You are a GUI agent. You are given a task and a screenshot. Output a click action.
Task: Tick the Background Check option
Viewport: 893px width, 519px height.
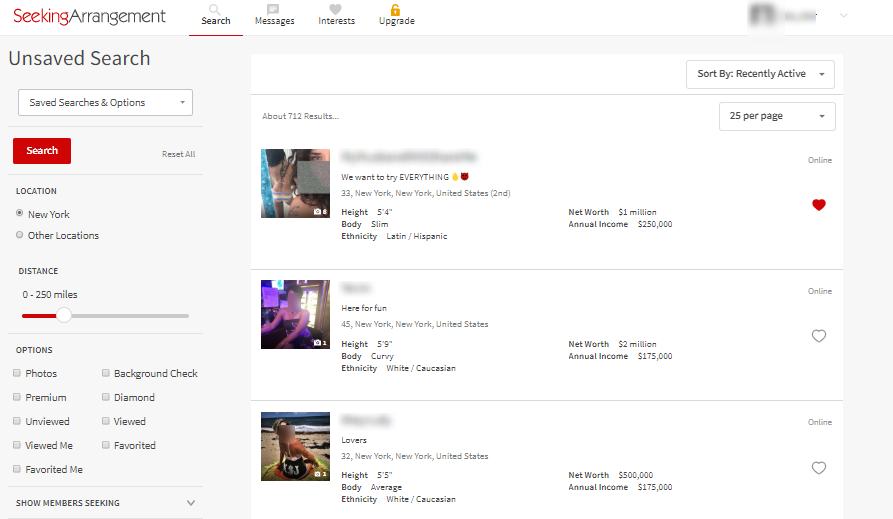point(105,373)
